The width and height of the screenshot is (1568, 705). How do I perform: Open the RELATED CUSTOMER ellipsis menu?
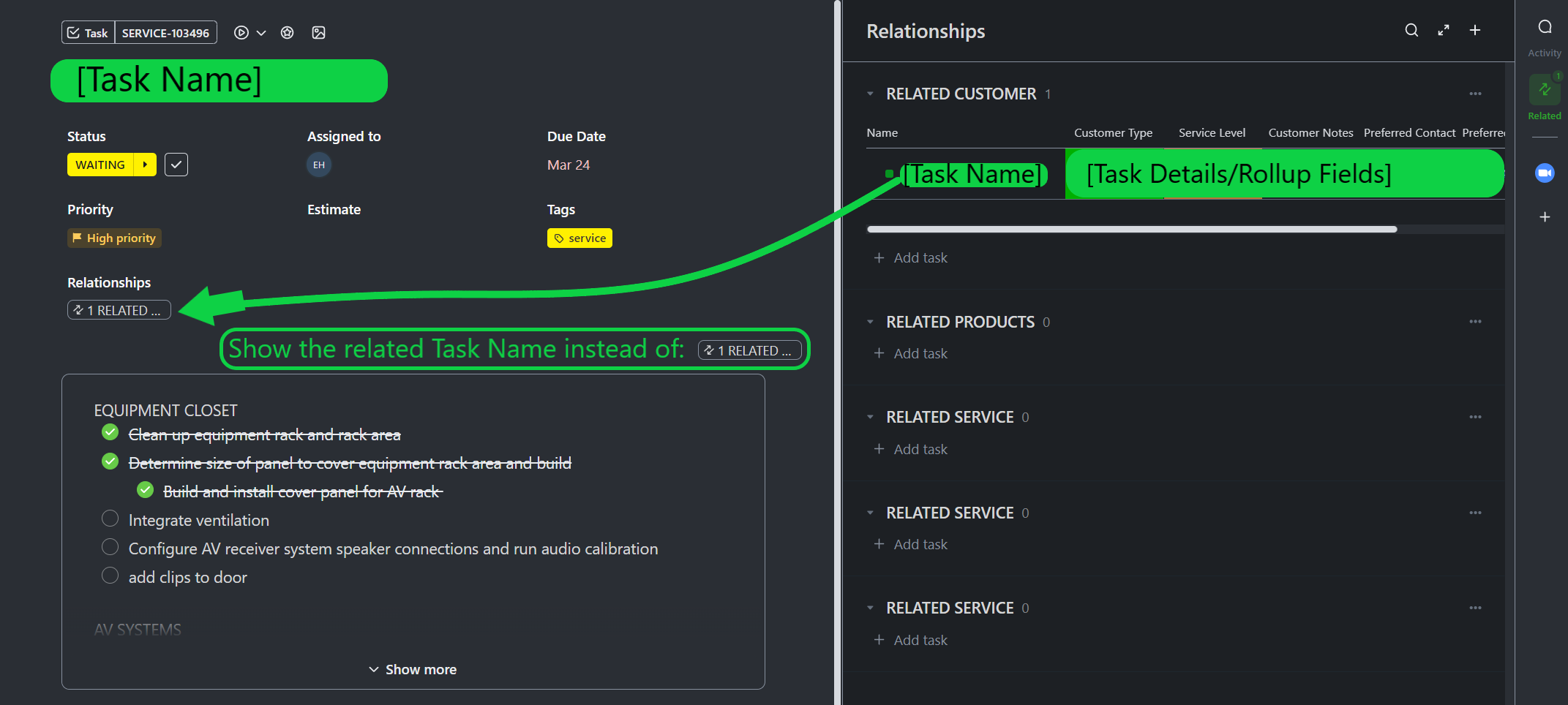point(1475,94)
